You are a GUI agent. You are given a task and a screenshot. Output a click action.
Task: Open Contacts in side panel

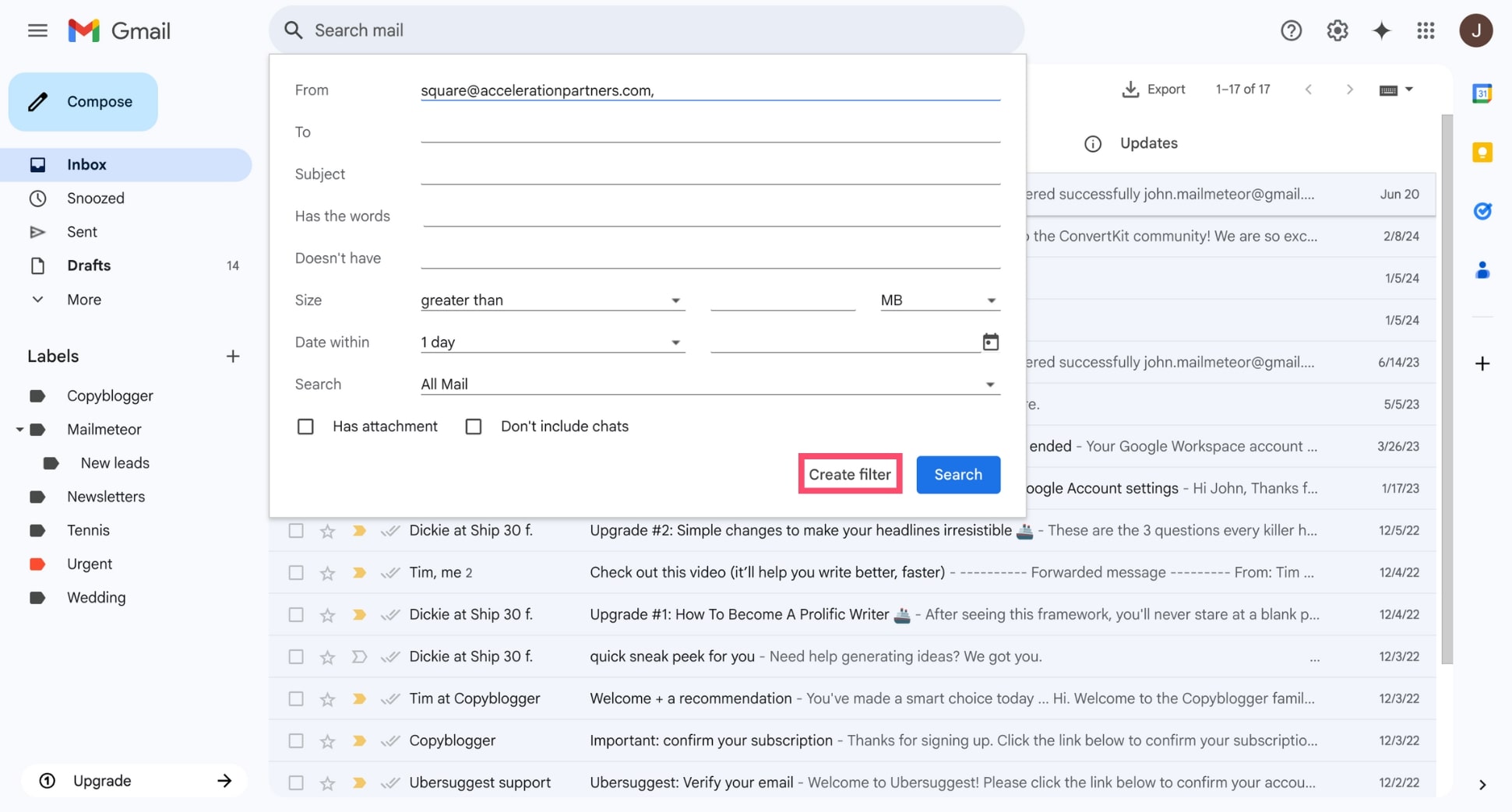pyautogui.click(x=1482, y=270)
